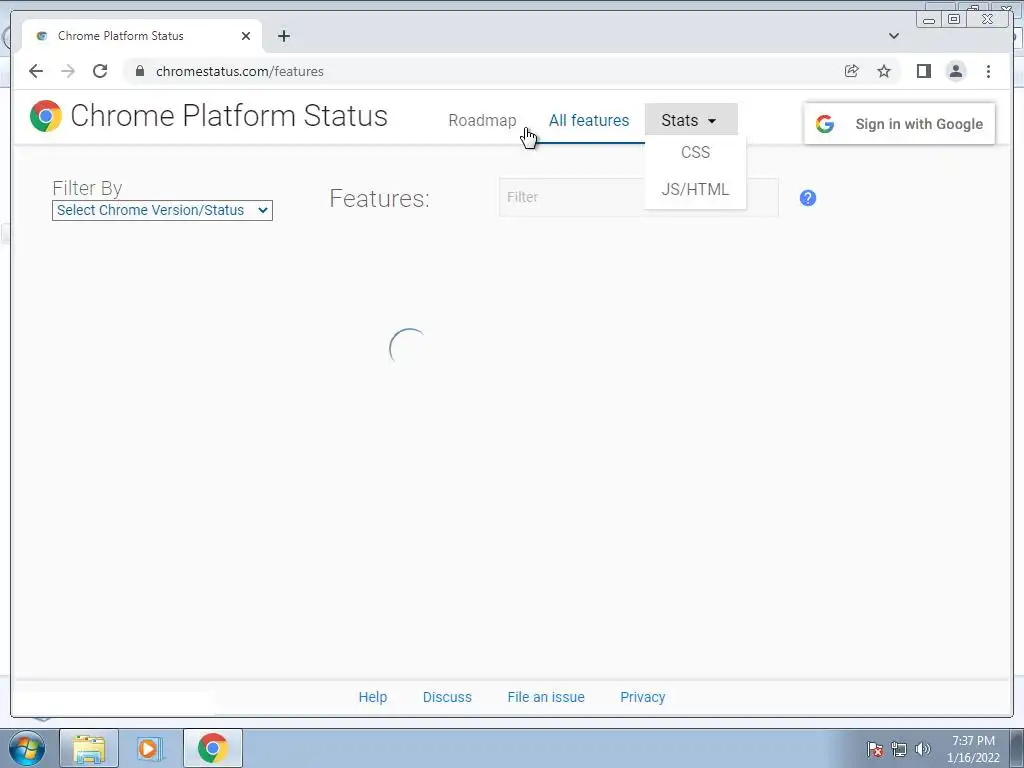This screenshot has width=1024, height=768.
Task: Click the Chrome Platform Status title
Action: [x=229, y=116]
